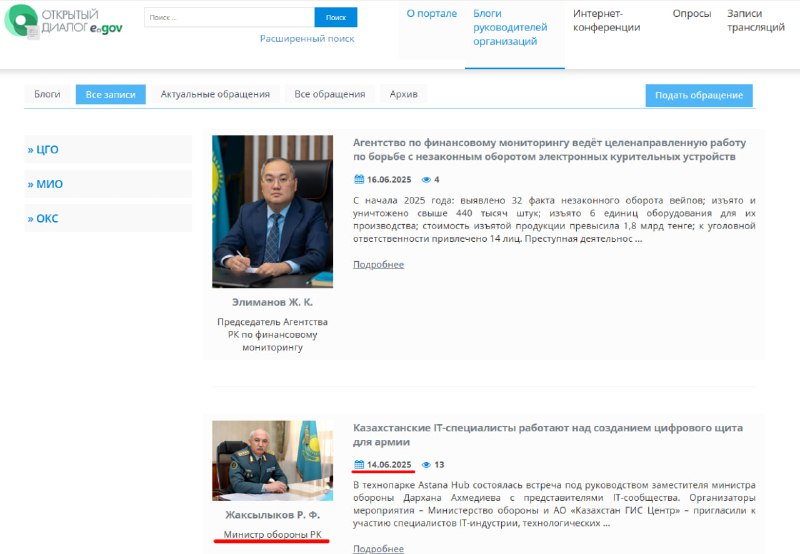
Task: Click eye views icon with count 13
Action: pos(426,465)
